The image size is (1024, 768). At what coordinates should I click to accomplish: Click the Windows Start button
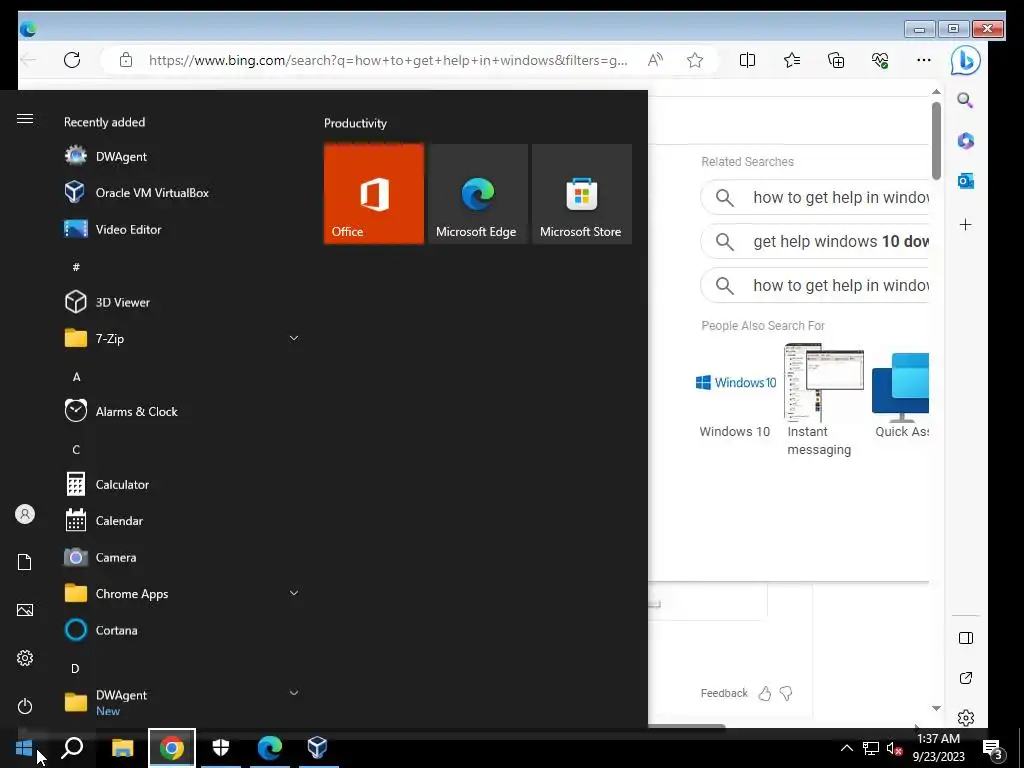(24, 748)
